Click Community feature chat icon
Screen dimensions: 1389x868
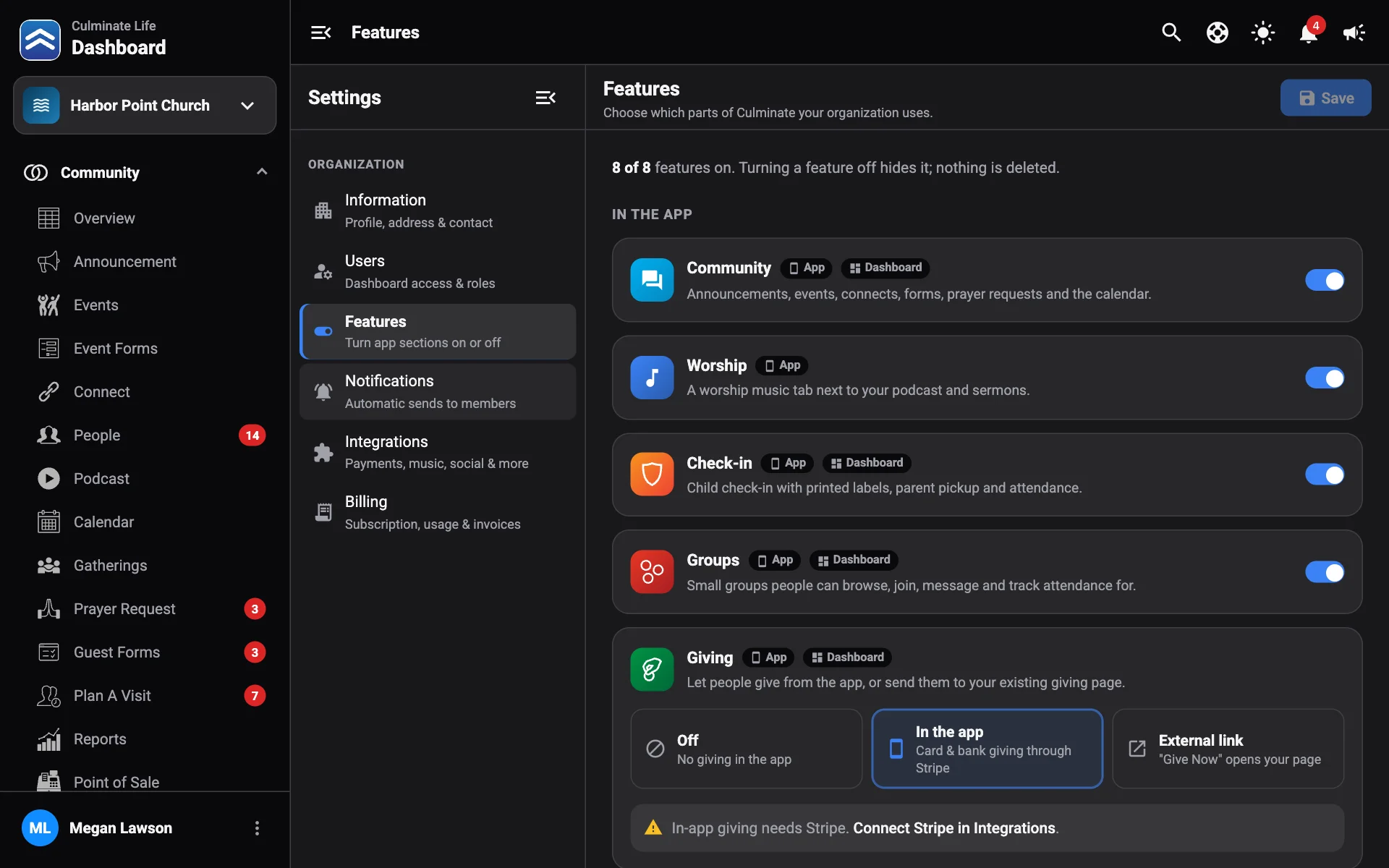[652, 280]
